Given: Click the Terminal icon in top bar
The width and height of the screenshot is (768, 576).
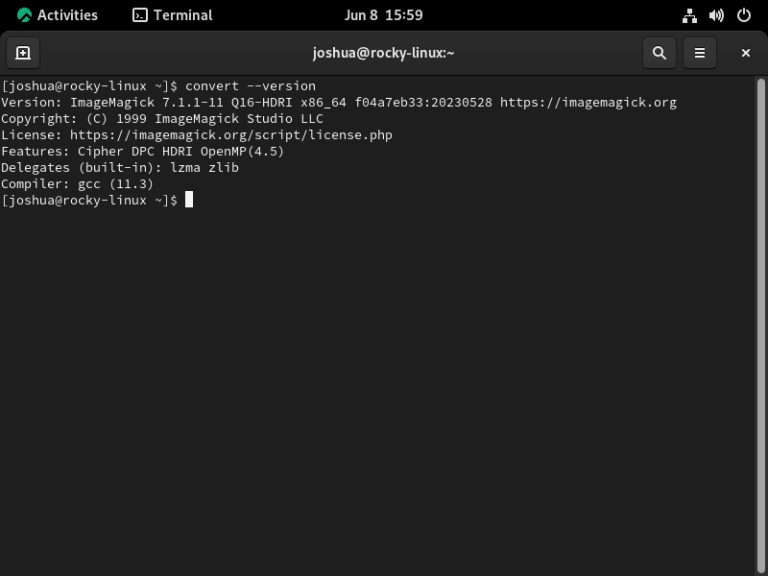Looking at the screenshot, I should pyautogui.click(x=140, y=15).
